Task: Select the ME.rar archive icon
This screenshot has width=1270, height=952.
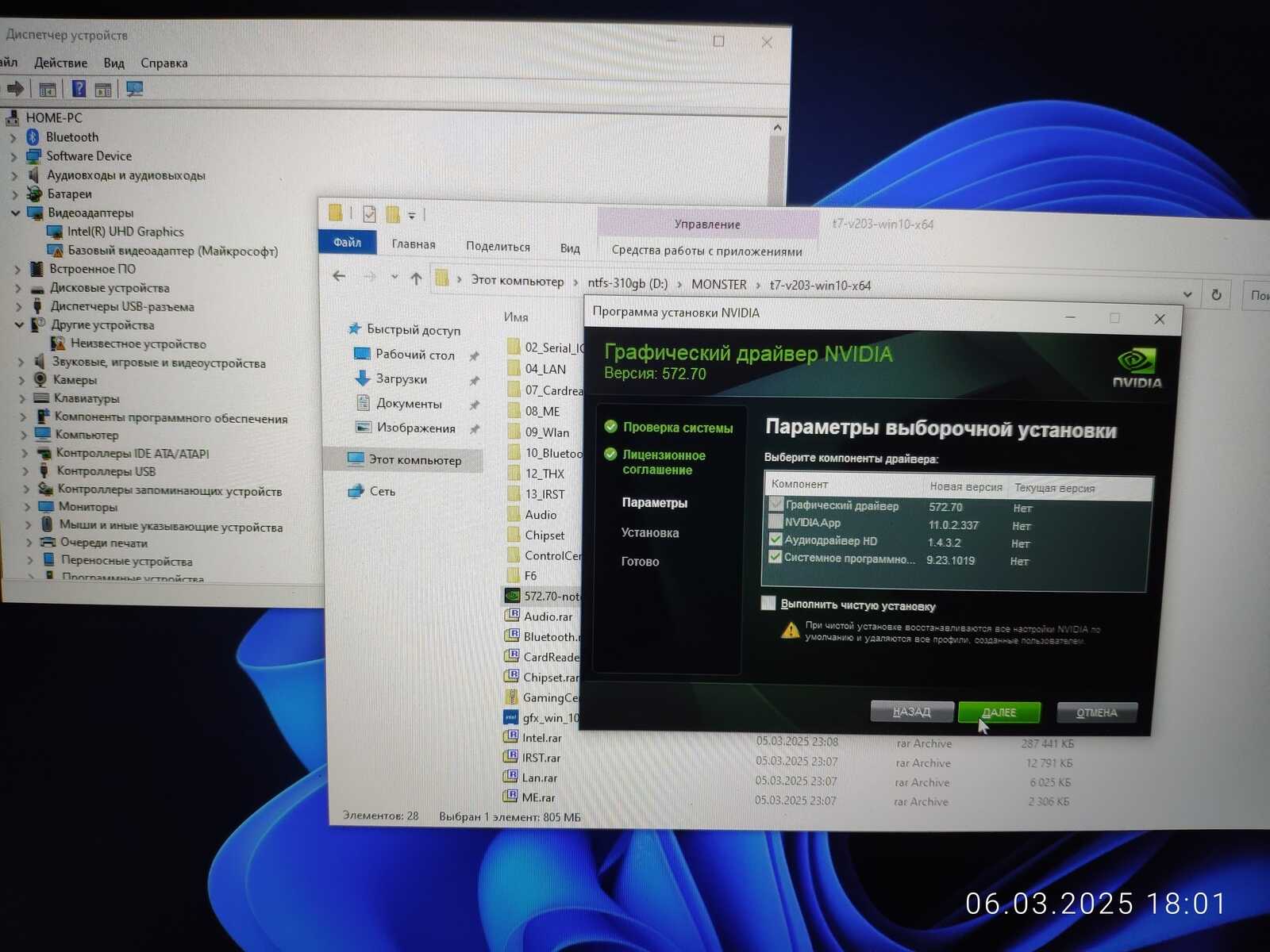Action: point(510,797)
